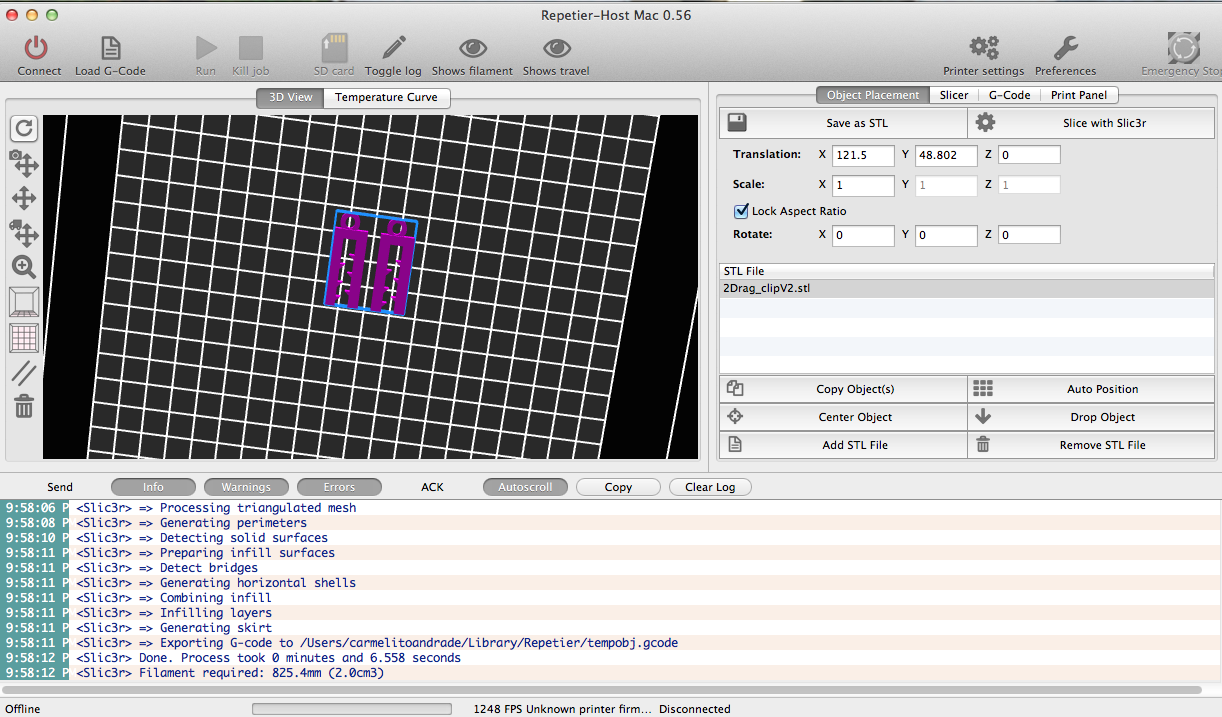Click the Toggle log pencil icon
The width and height of the screenshot is (1222, 717).
click(393, 47)
